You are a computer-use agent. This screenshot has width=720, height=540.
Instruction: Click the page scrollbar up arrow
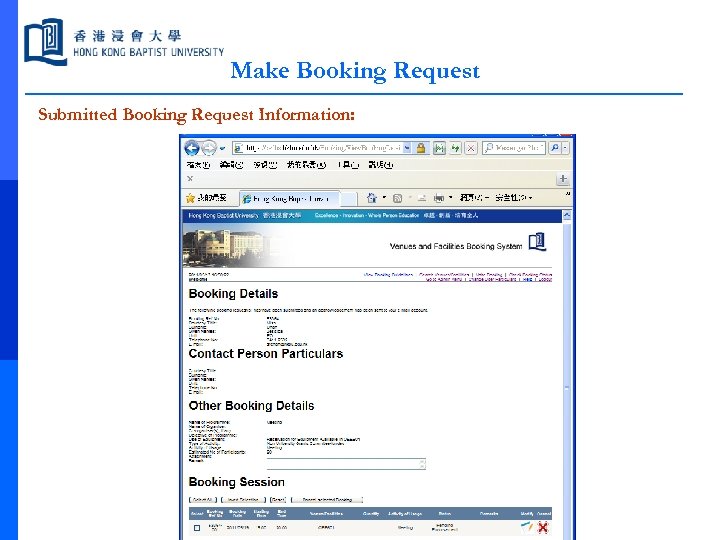click(567, 215)
